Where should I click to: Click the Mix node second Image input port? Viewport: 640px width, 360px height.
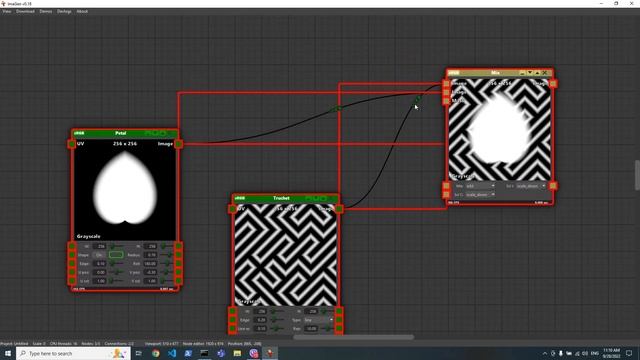coord(446,92)
